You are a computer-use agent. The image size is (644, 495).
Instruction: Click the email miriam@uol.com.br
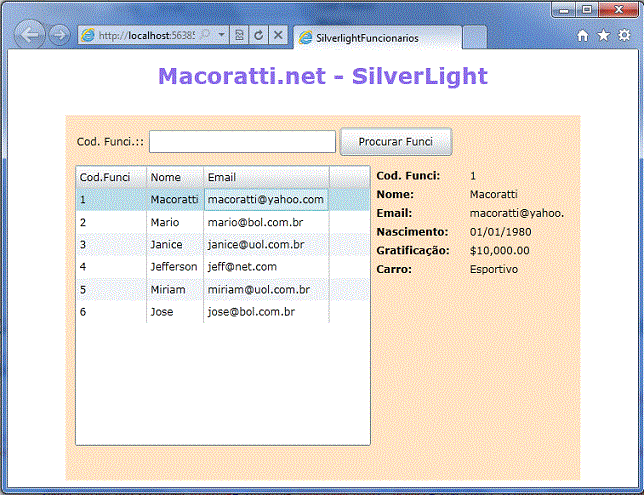click(x=259, y=290)
